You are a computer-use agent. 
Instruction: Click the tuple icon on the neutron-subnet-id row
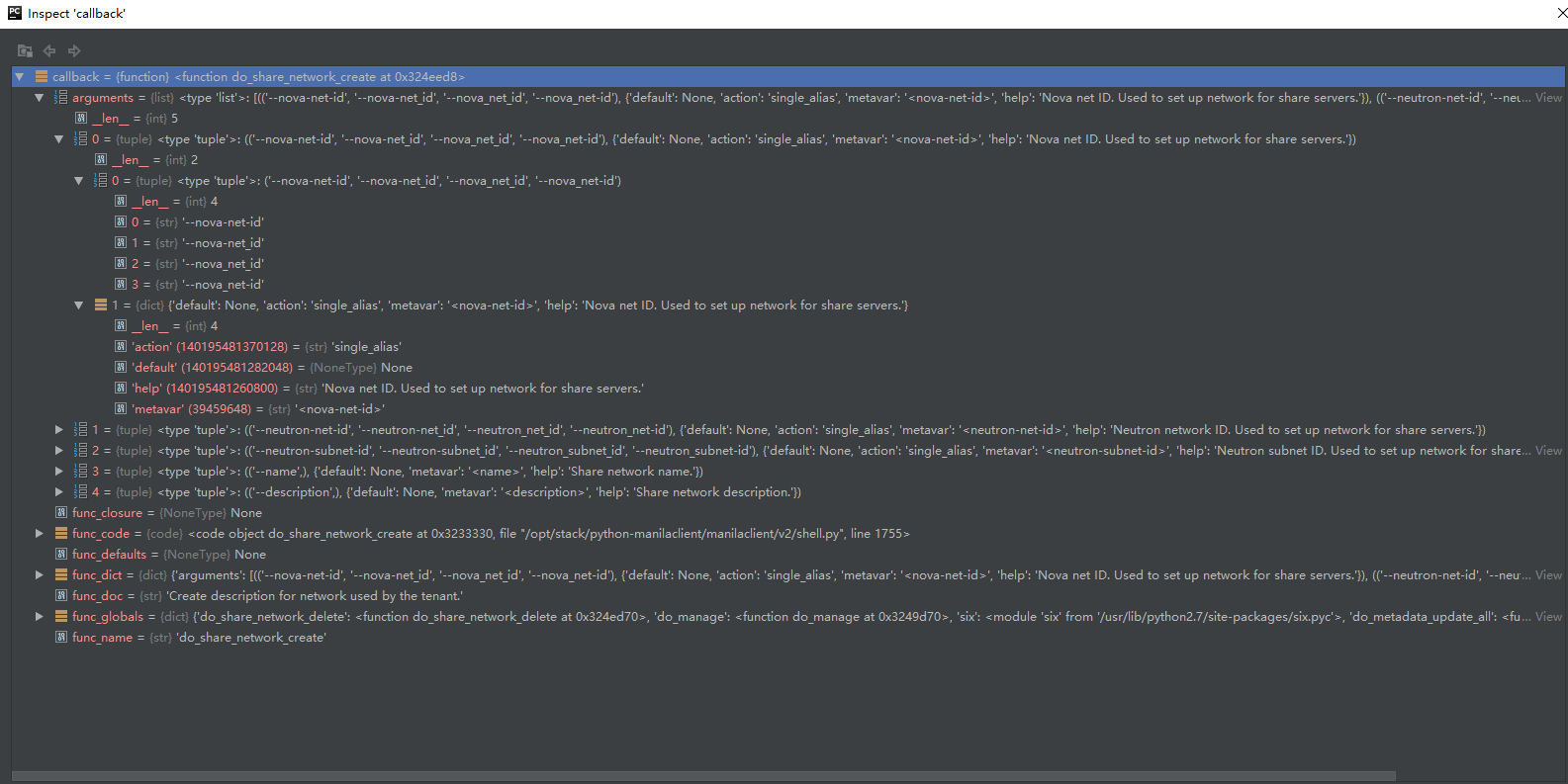click(x=80, y=450)
